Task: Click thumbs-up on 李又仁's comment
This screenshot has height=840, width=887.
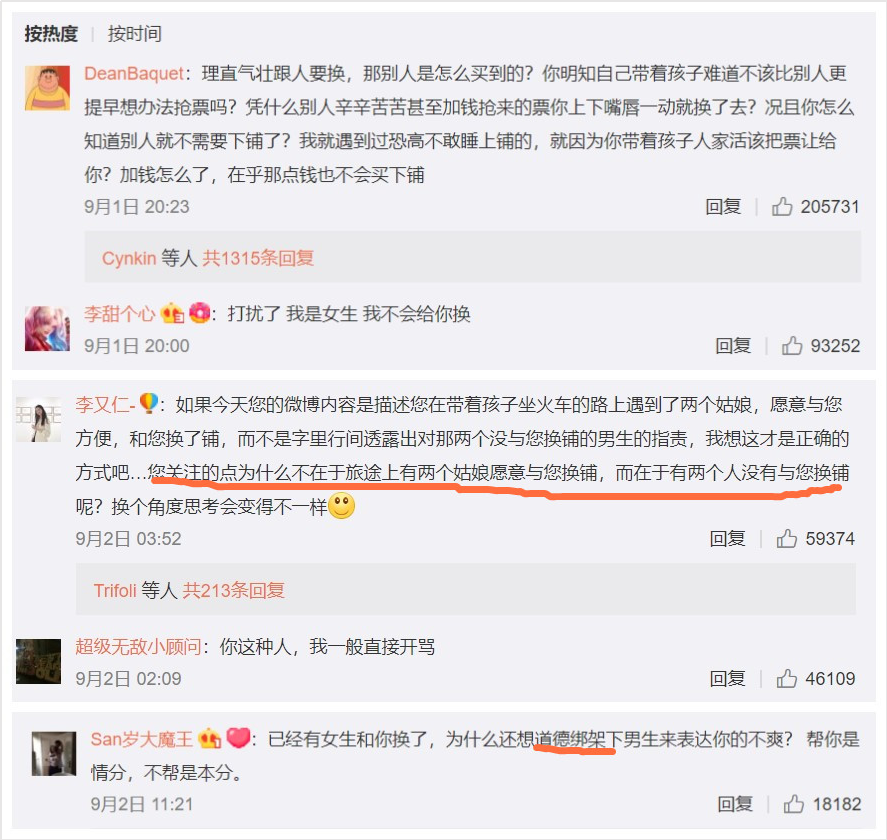Action: (x=786, y=539)
